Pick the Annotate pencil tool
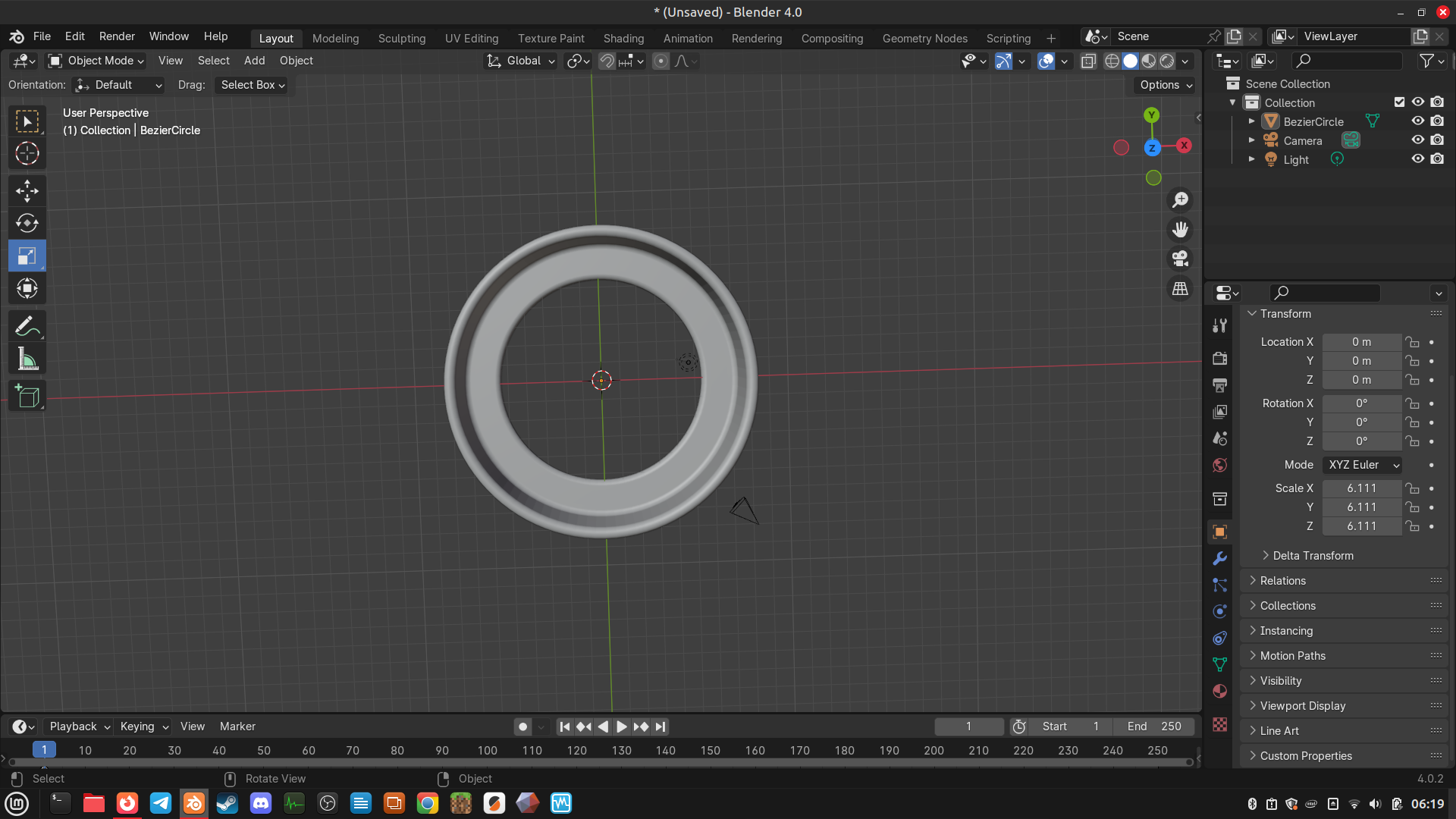The image size is (1456, 819). tap(27, 327)
